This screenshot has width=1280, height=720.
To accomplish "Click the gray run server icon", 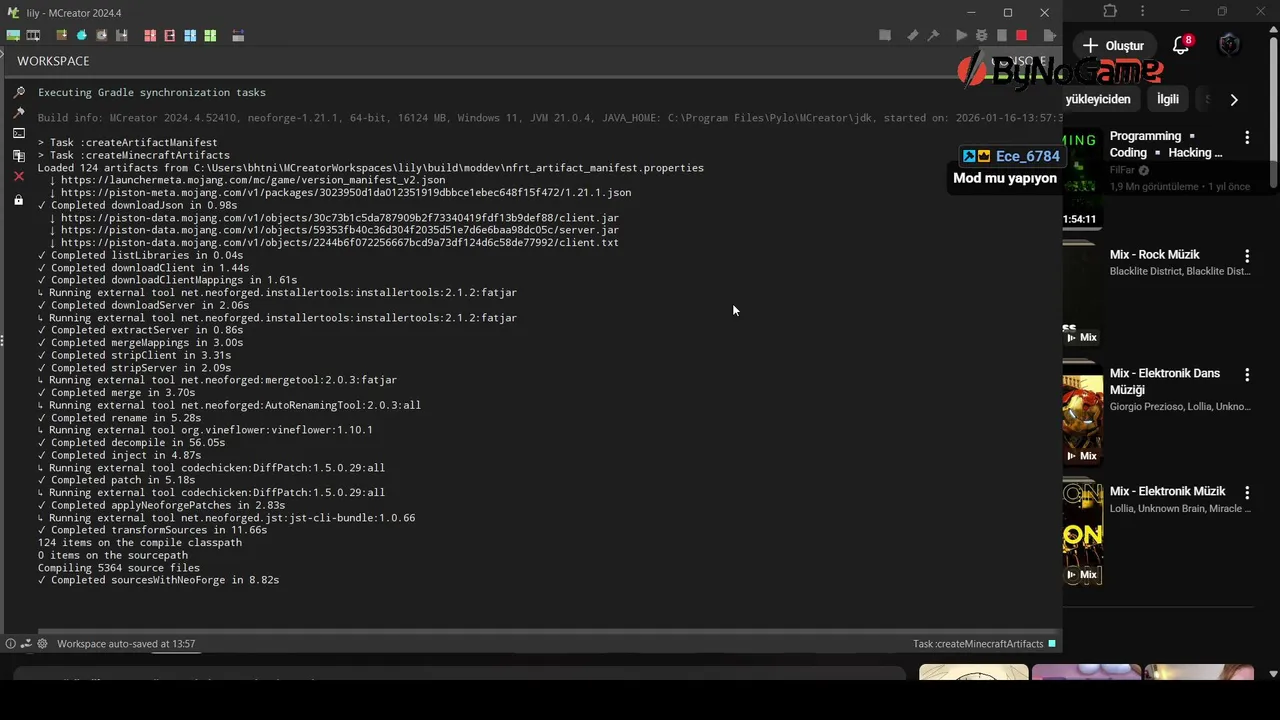I will [1002, 35].
